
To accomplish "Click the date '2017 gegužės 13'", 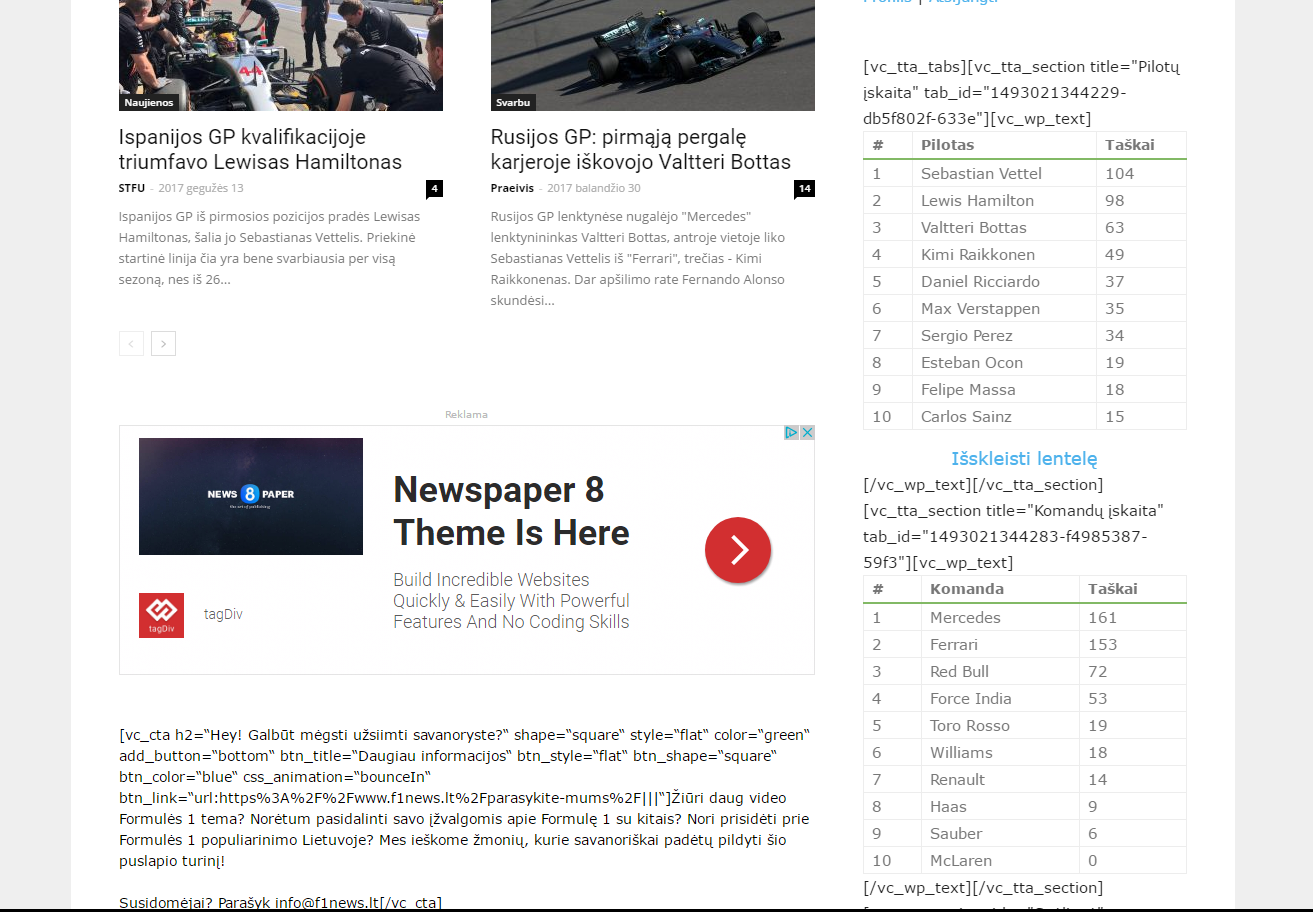I will point(201,188).
